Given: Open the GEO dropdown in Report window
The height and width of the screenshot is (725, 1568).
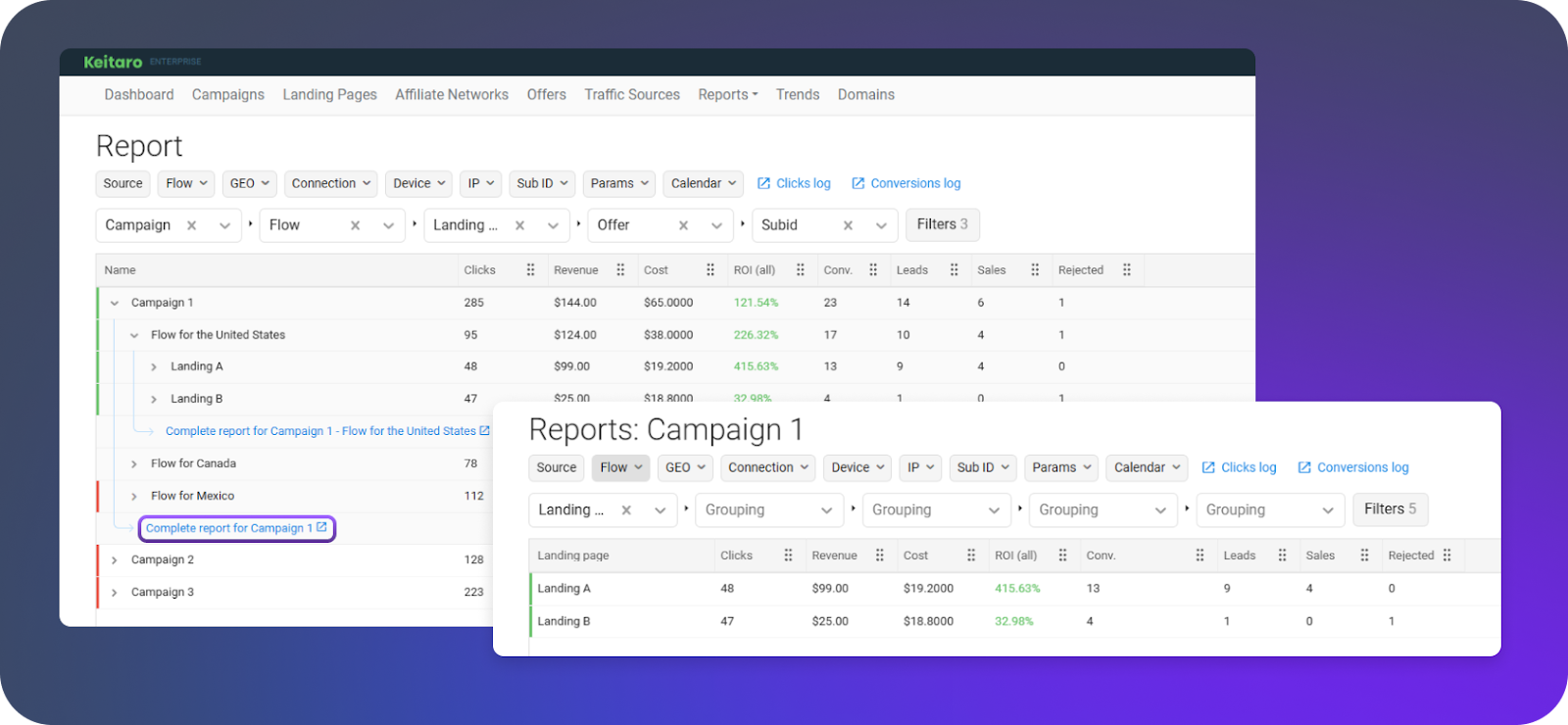Looking at the screenshot, I should [x=249, y=183].
